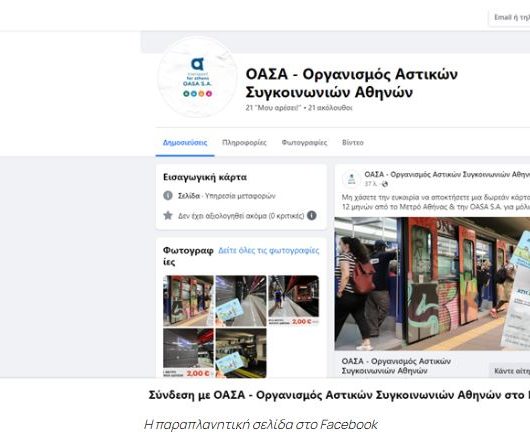
Task: Open the thumbnail of card over platform
Action: tap(241, 301)
